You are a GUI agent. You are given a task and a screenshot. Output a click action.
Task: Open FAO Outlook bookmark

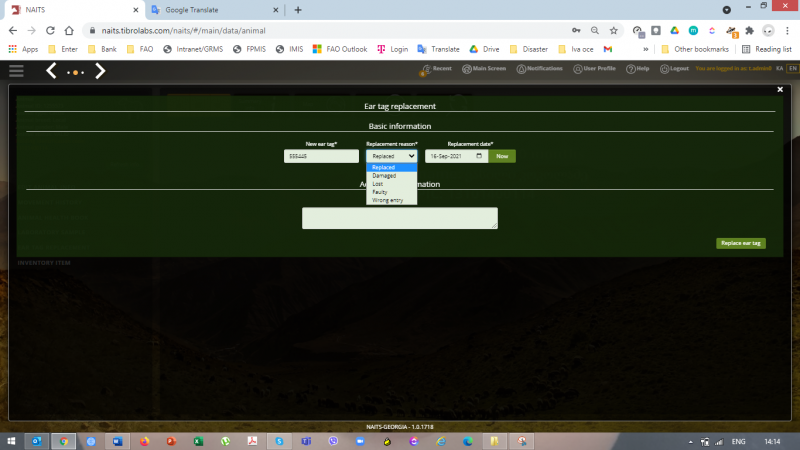[340, 49]
